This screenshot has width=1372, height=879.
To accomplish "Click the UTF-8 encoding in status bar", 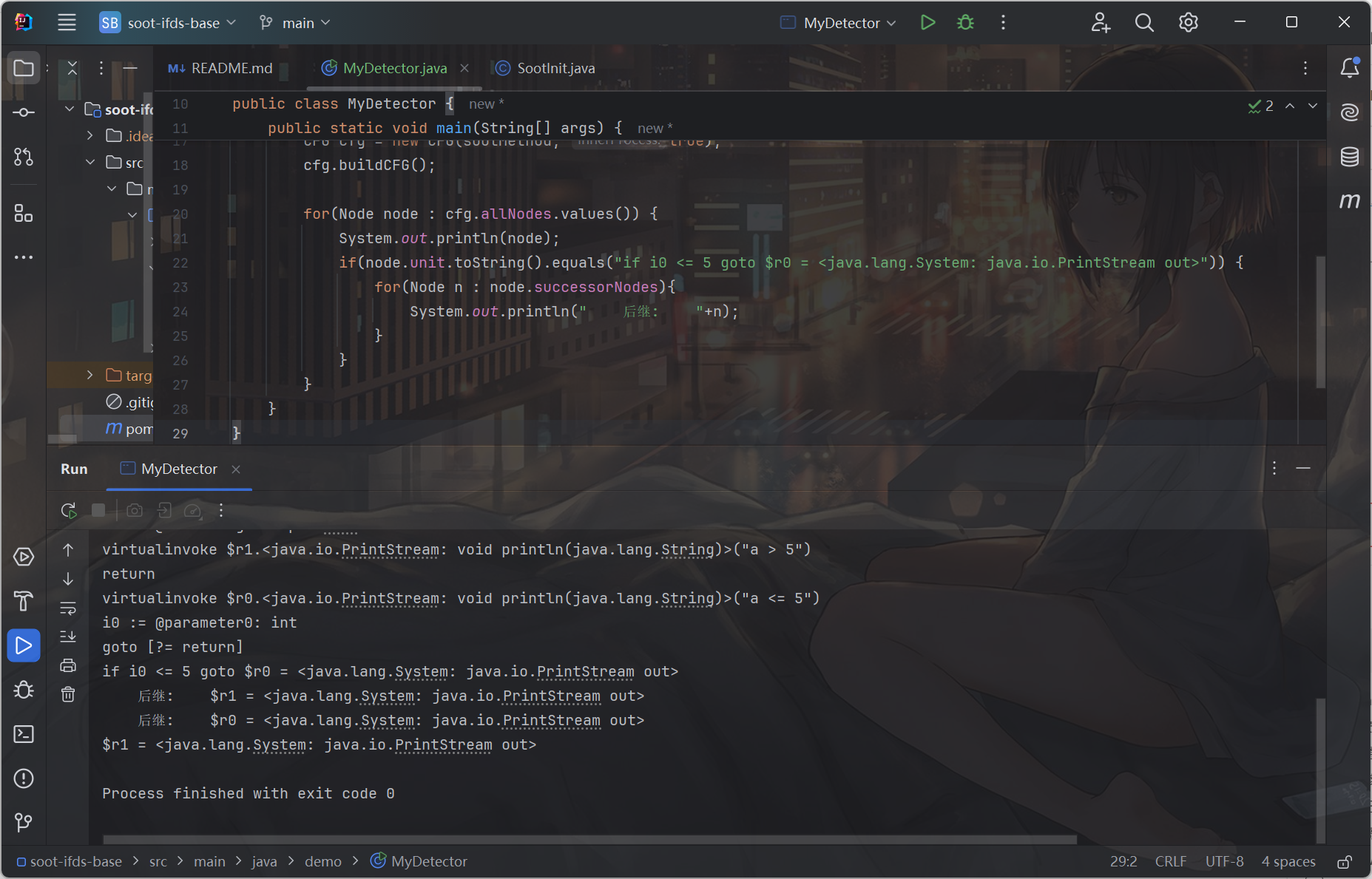I will pyautogui.click(x=1224, y=862).
